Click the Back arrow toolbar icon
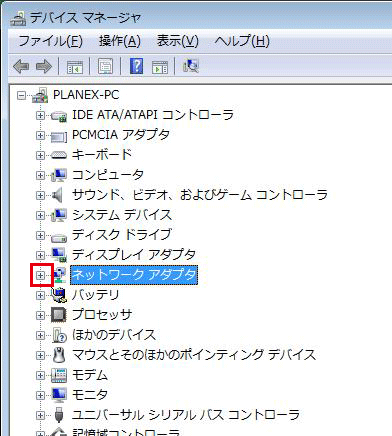Screen dimensions: 392x436 point(21,66)
